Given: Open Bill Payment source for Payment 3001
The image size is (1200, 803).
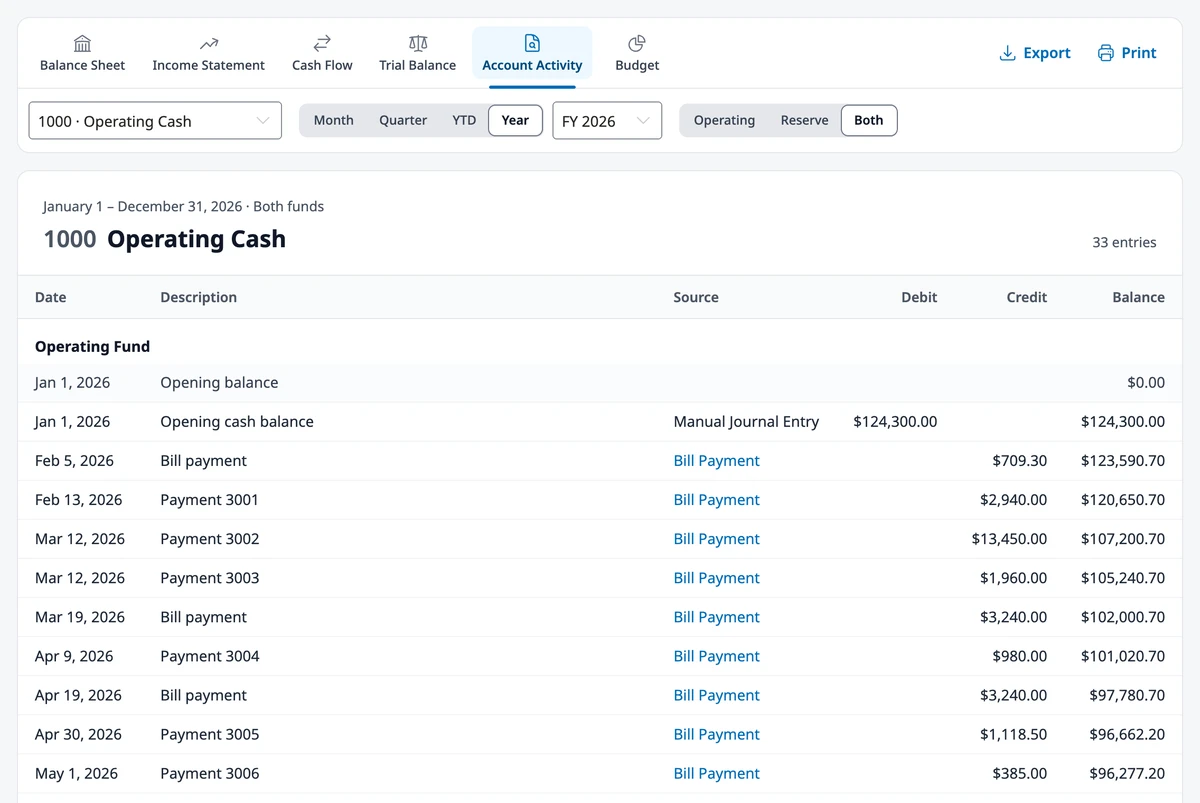Looking at the screenshot, I should tap(716, 500).
